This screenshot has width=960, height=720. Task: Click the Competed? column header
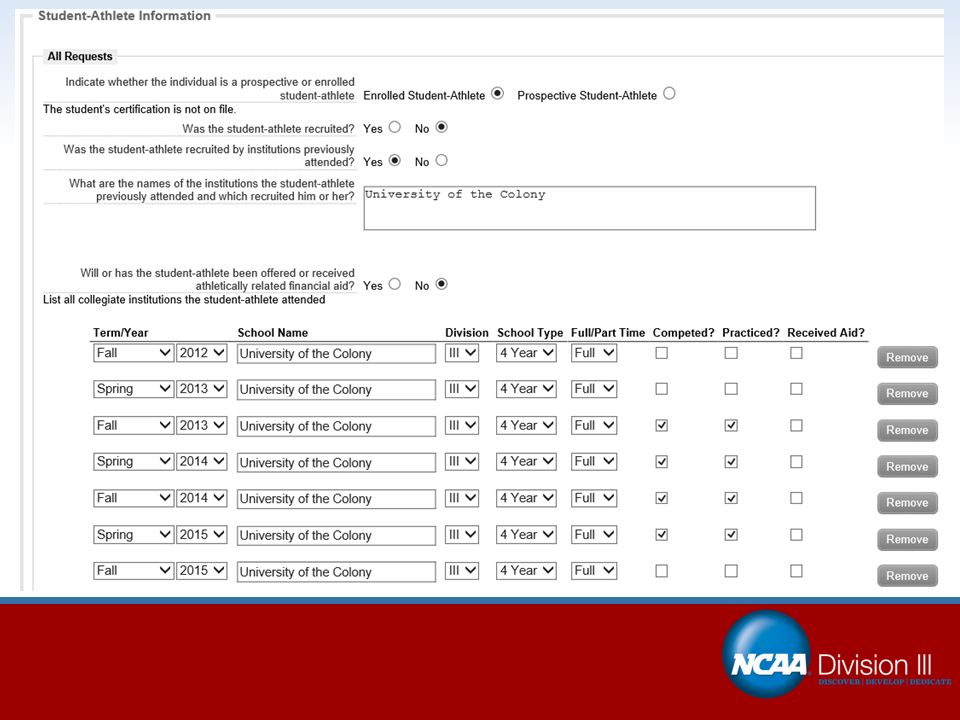pos(683,332)
